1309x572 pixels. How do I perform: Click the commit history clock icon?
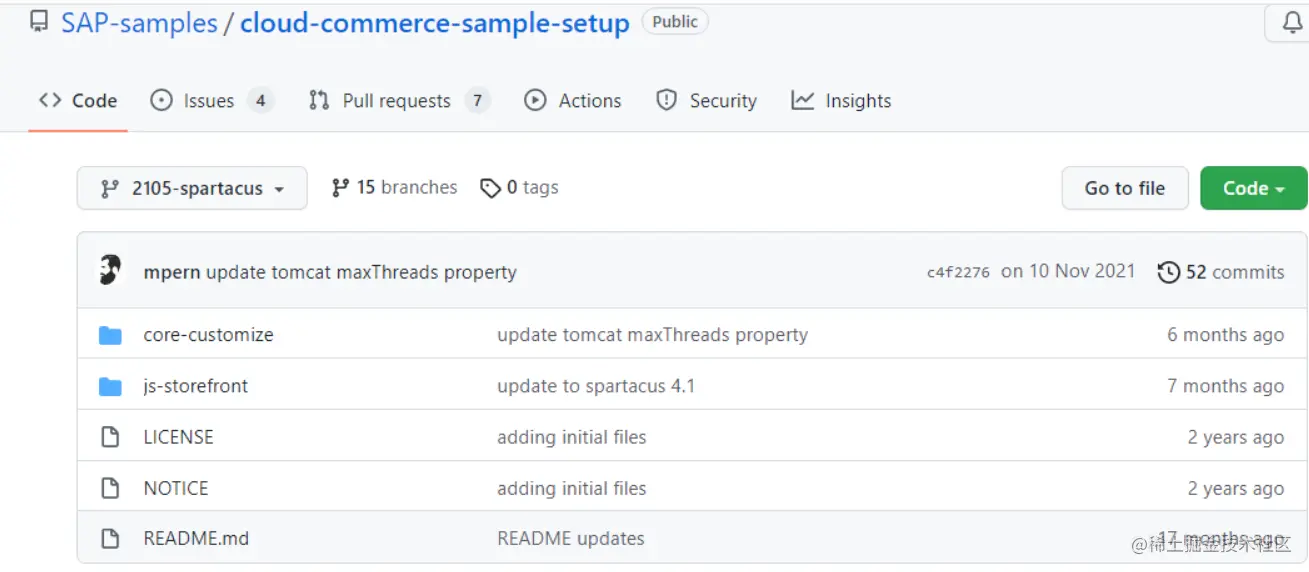pos(1168,272)
